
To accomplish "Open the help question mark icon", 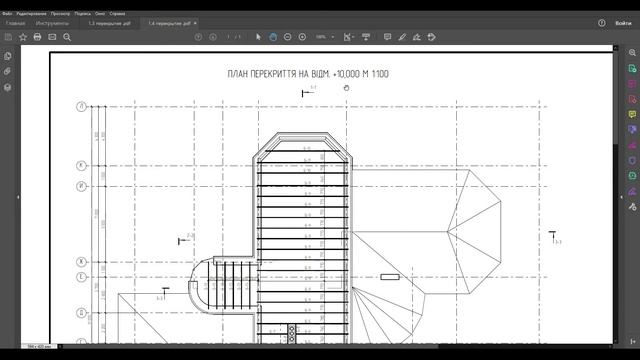I will coord(602,23).
